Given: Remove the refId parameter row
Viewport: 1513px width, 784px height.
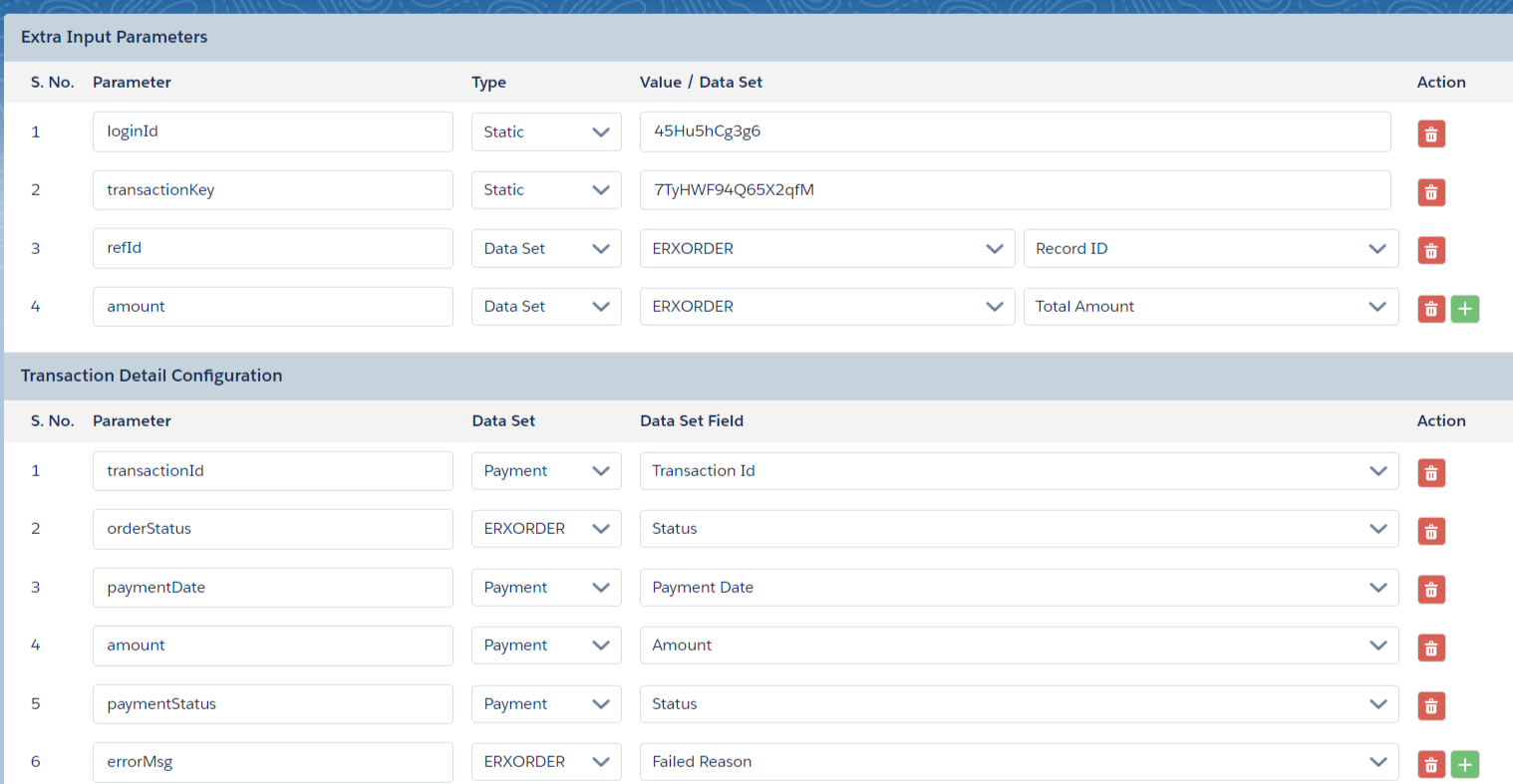Looking at the screenshot, I should click(1431, 250).
